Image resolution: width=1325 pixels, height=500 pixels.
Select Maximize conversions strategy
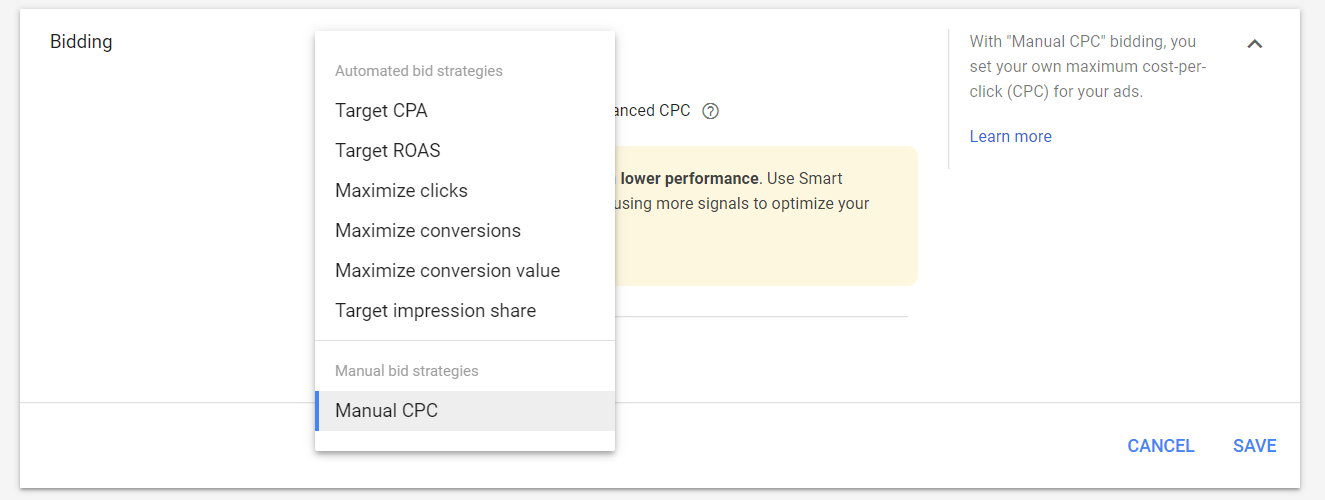(428, 231)
